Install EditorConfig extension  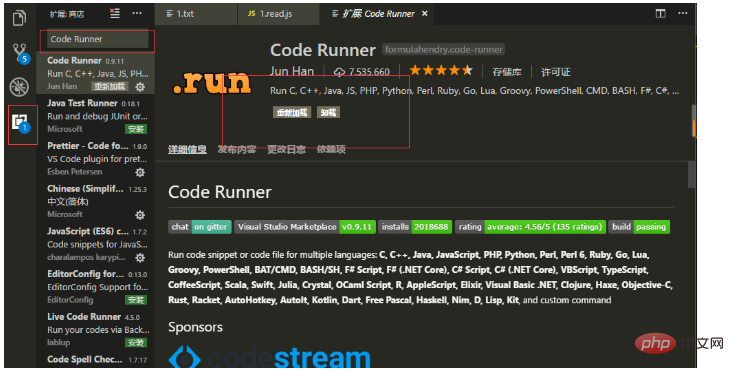tap(136, 300)
